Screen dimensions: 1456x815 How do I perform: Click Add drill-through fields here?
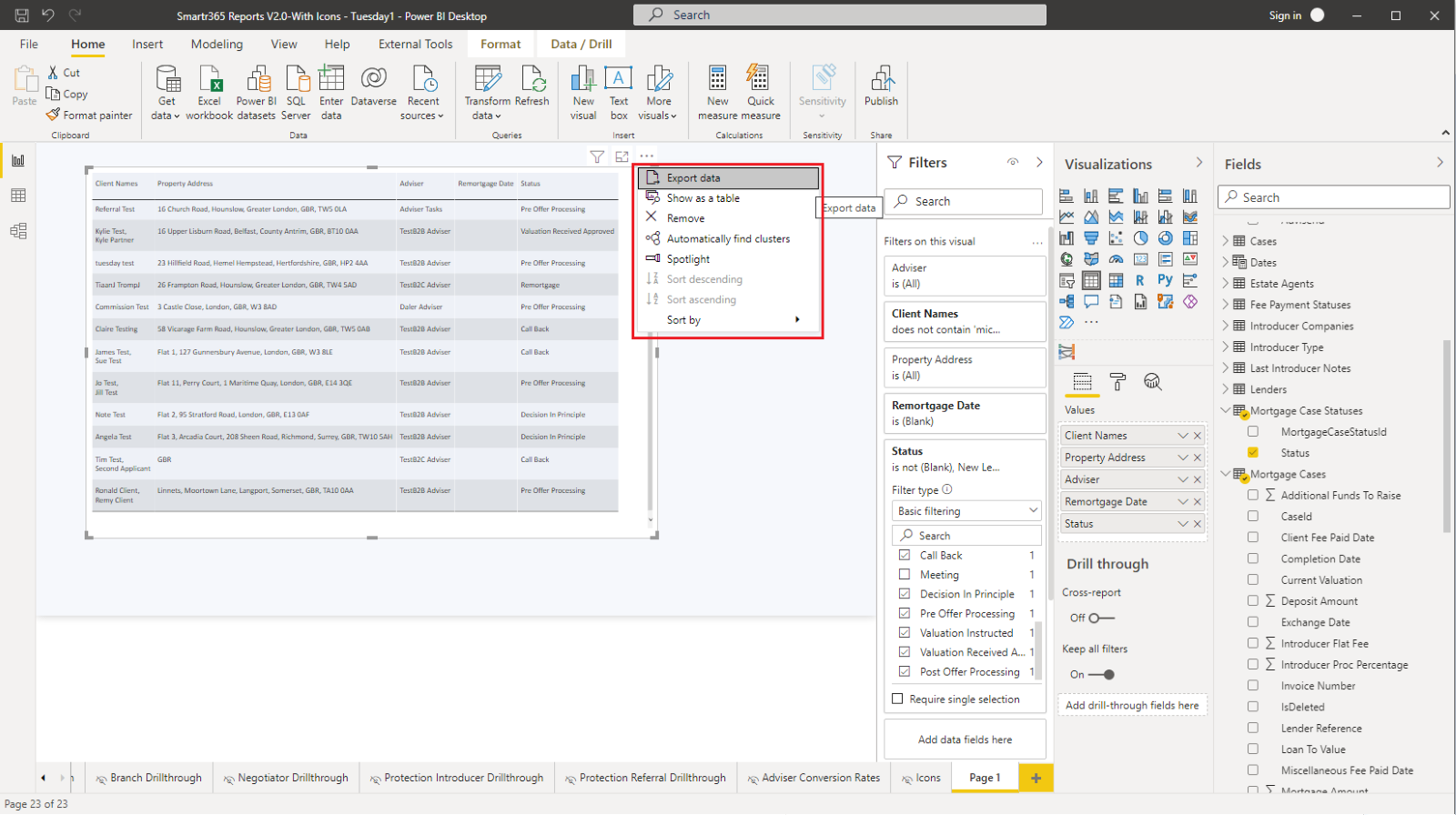pos(1132,705)
